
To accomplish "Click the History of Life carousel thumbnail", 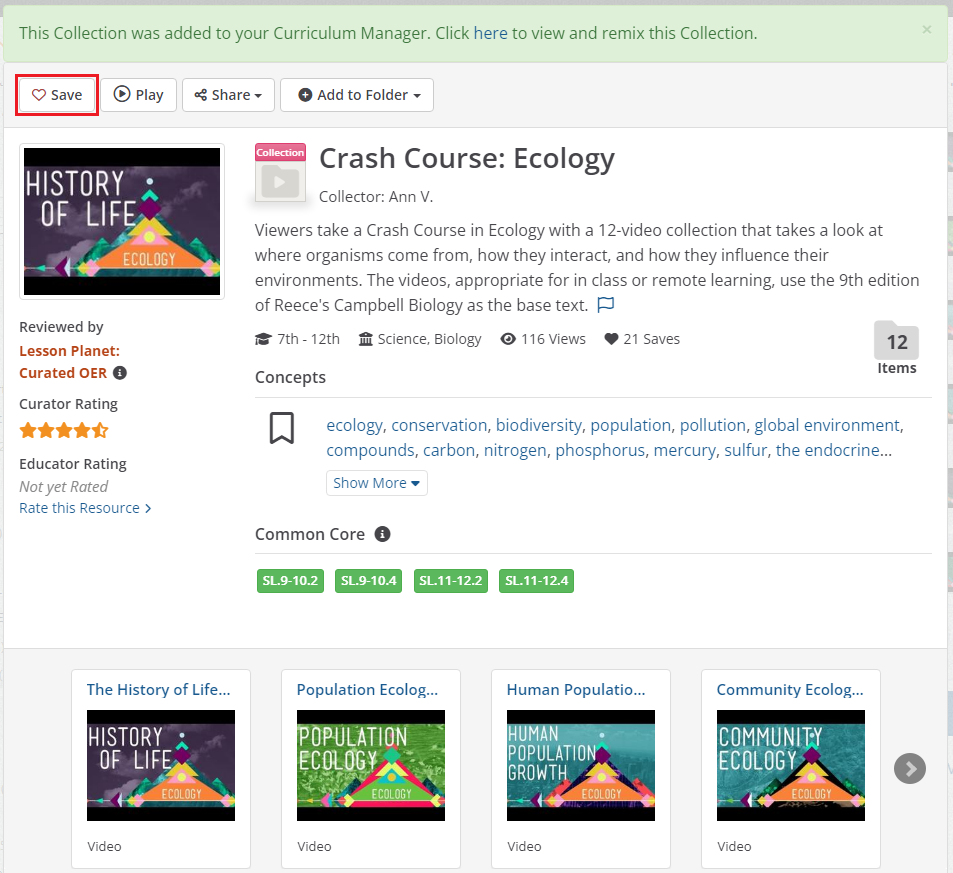I will click(x=161, y=765).
